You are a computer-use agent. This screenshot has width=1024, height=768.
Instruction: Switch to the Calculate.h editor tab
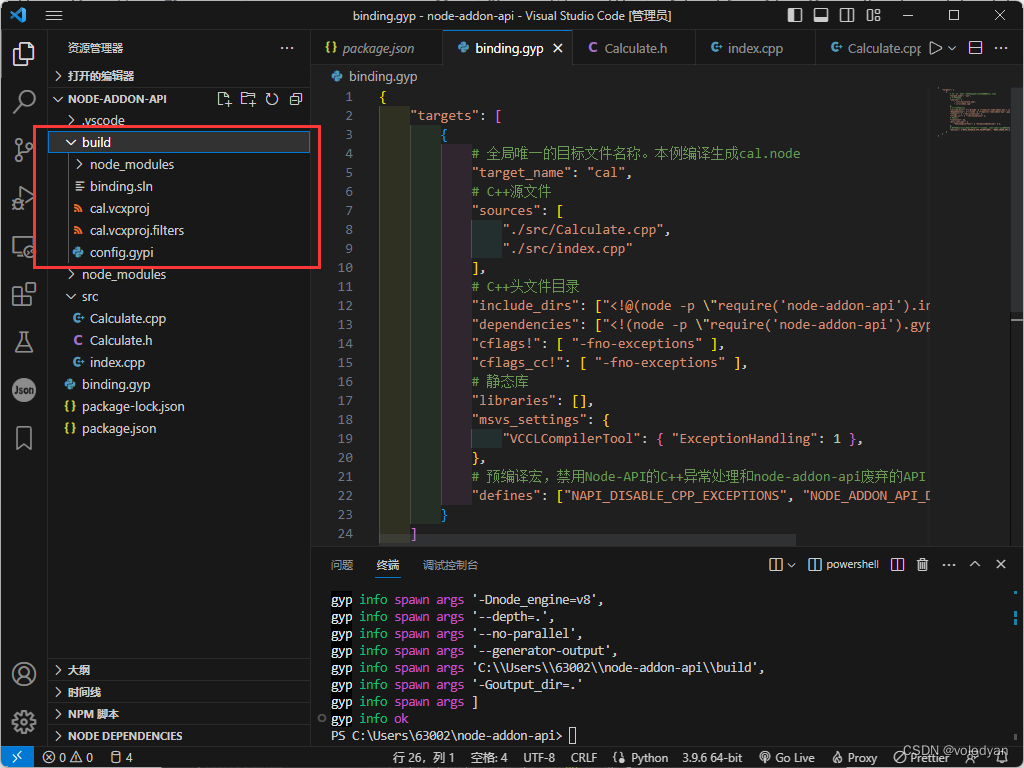tap(634, 48)
